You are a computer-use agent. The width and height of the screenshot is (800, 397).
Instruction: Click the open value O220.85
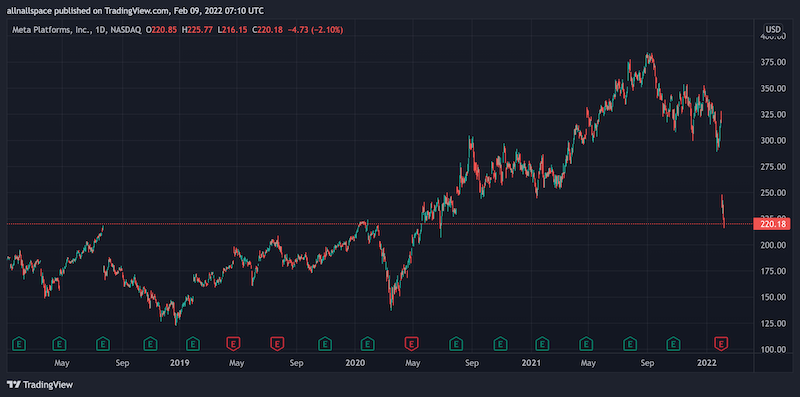[x=162, y=30]
